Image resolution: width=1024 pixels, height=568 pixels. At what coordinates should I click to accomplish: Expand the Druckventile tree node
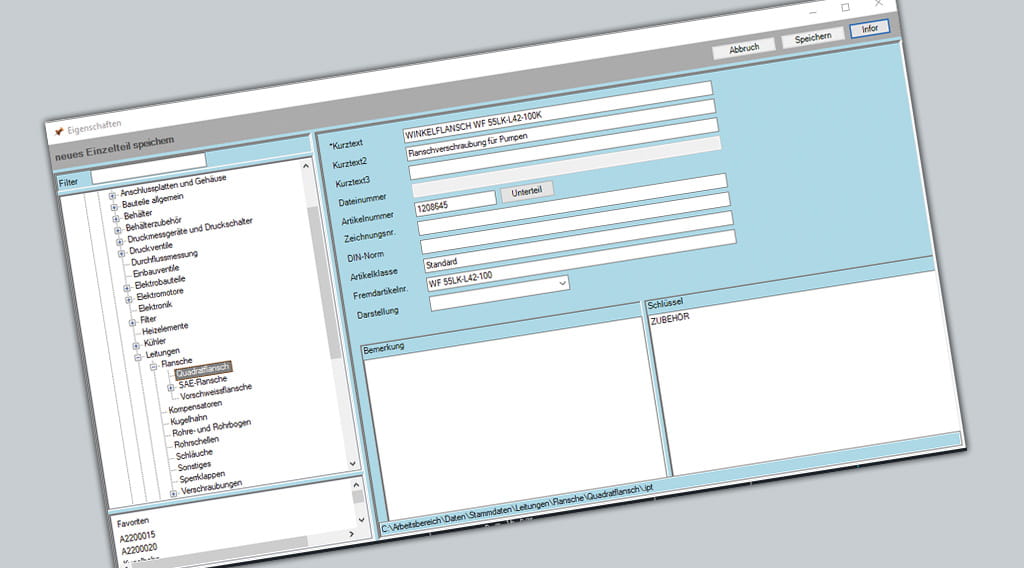120,252
